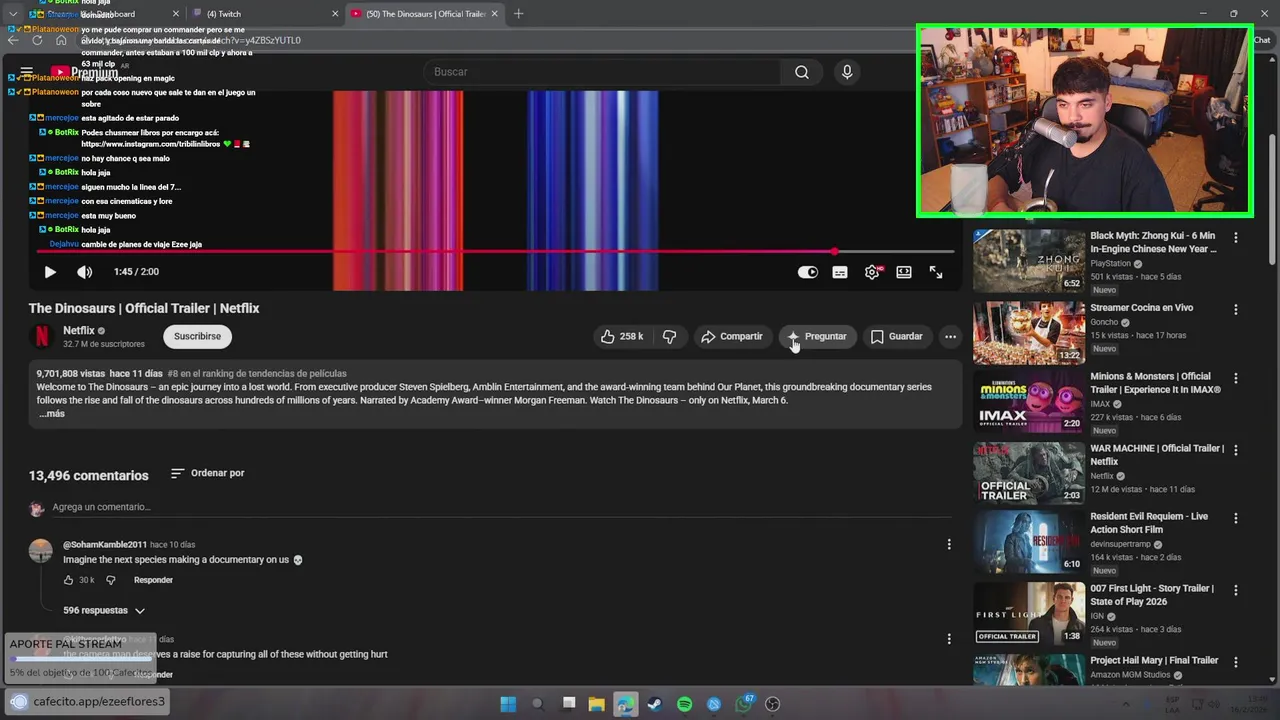Open the browser tab list chevron
Viewport: 1280px width, 720px height.
pos(12,14)
